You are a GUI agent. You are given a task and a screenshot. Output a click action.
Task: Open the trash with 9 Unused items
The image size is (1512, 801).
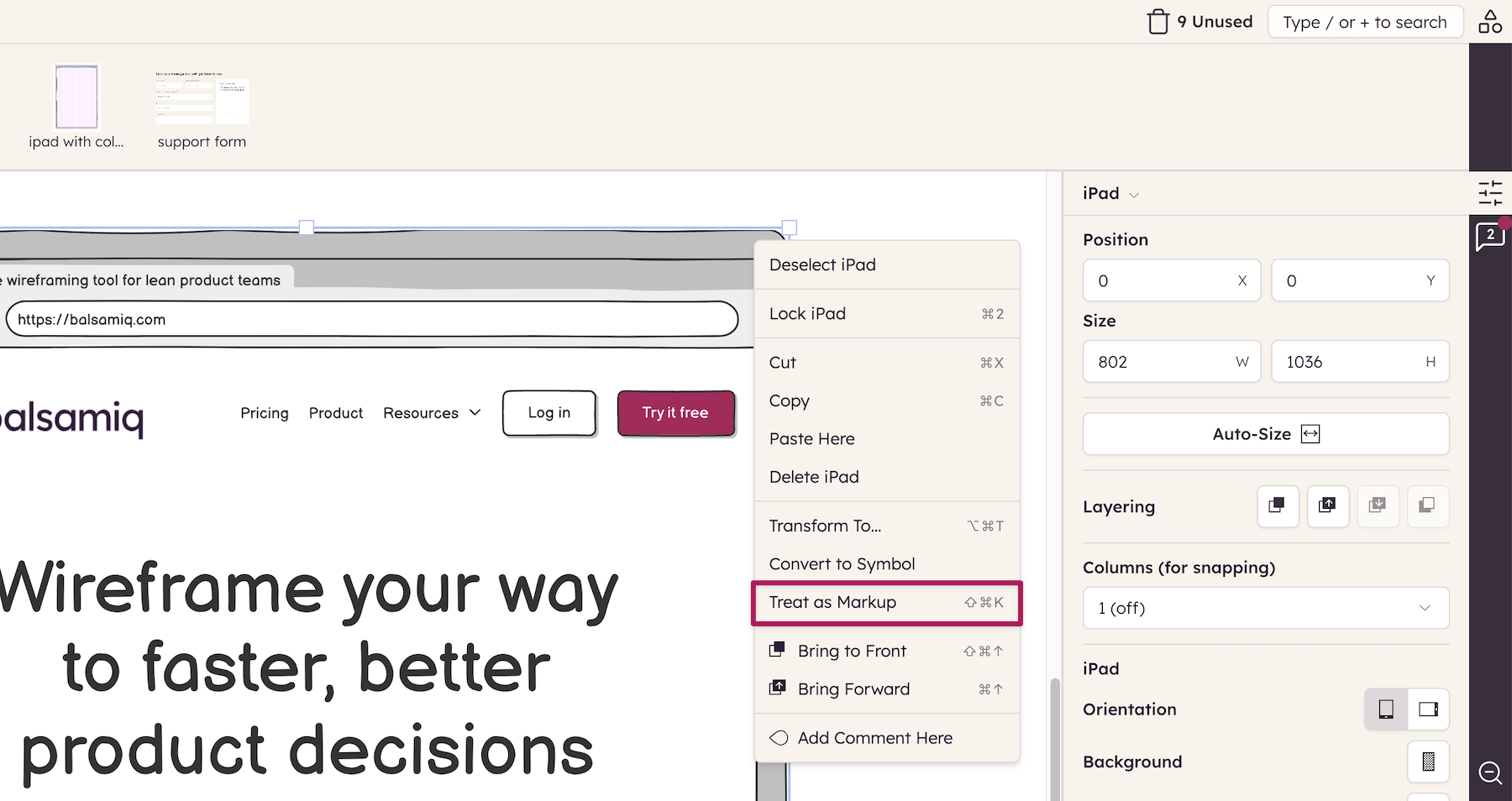click(1200, 22)
